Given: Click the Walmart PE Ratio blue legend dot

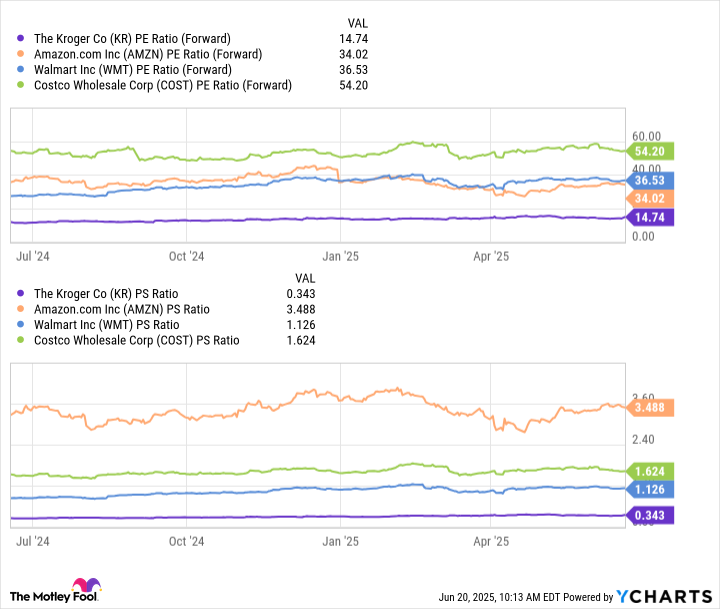Looking at the screenshot, I should click(x=20, y=70).
